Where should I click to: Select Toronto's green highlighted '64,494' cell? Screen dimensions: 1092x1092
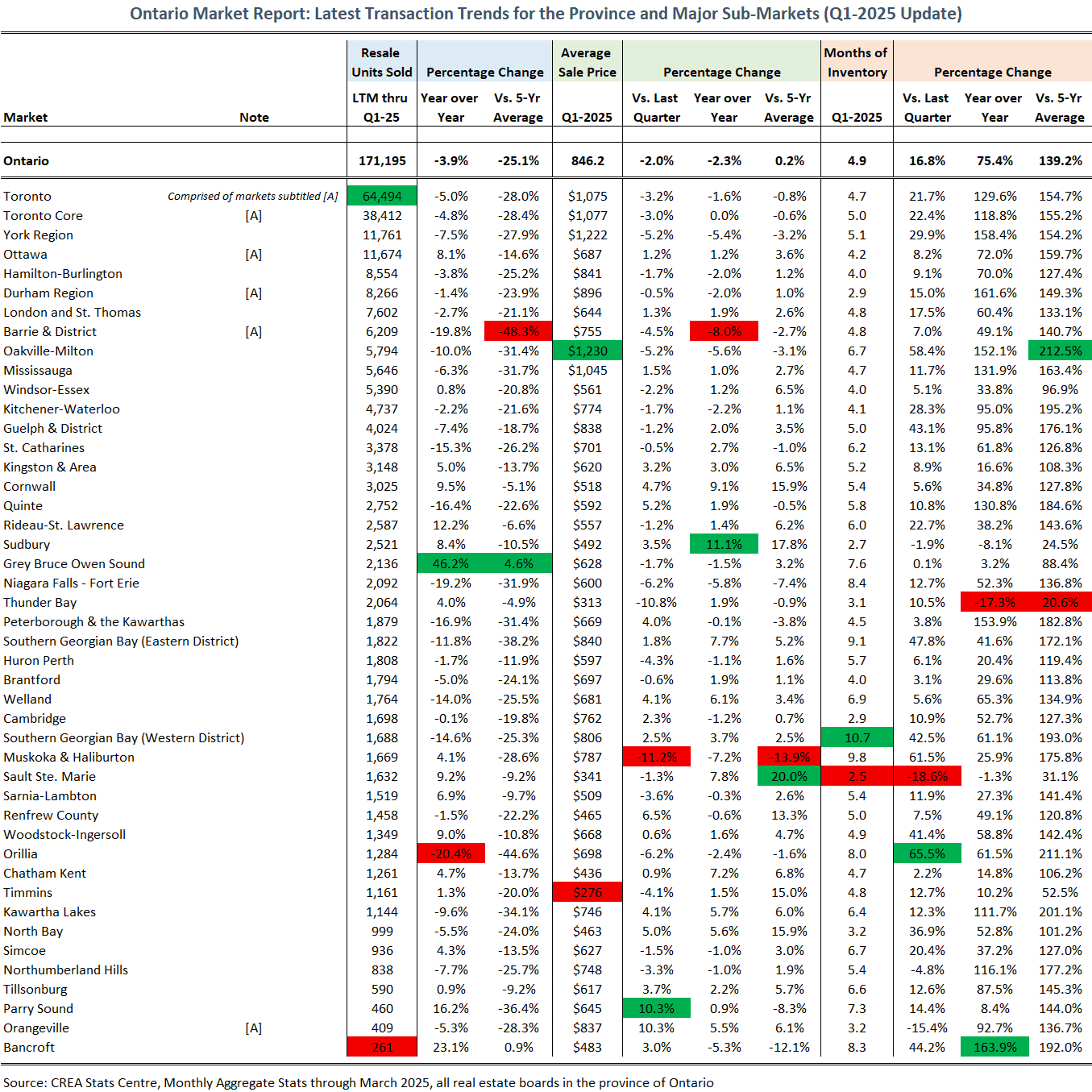pyautogui.click(x=382, y=196)
